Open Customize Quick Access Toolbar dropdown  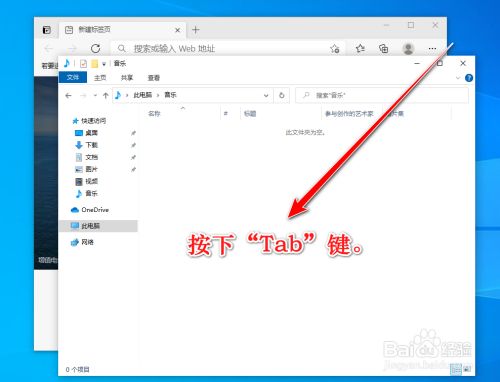[x=104, y=64]
